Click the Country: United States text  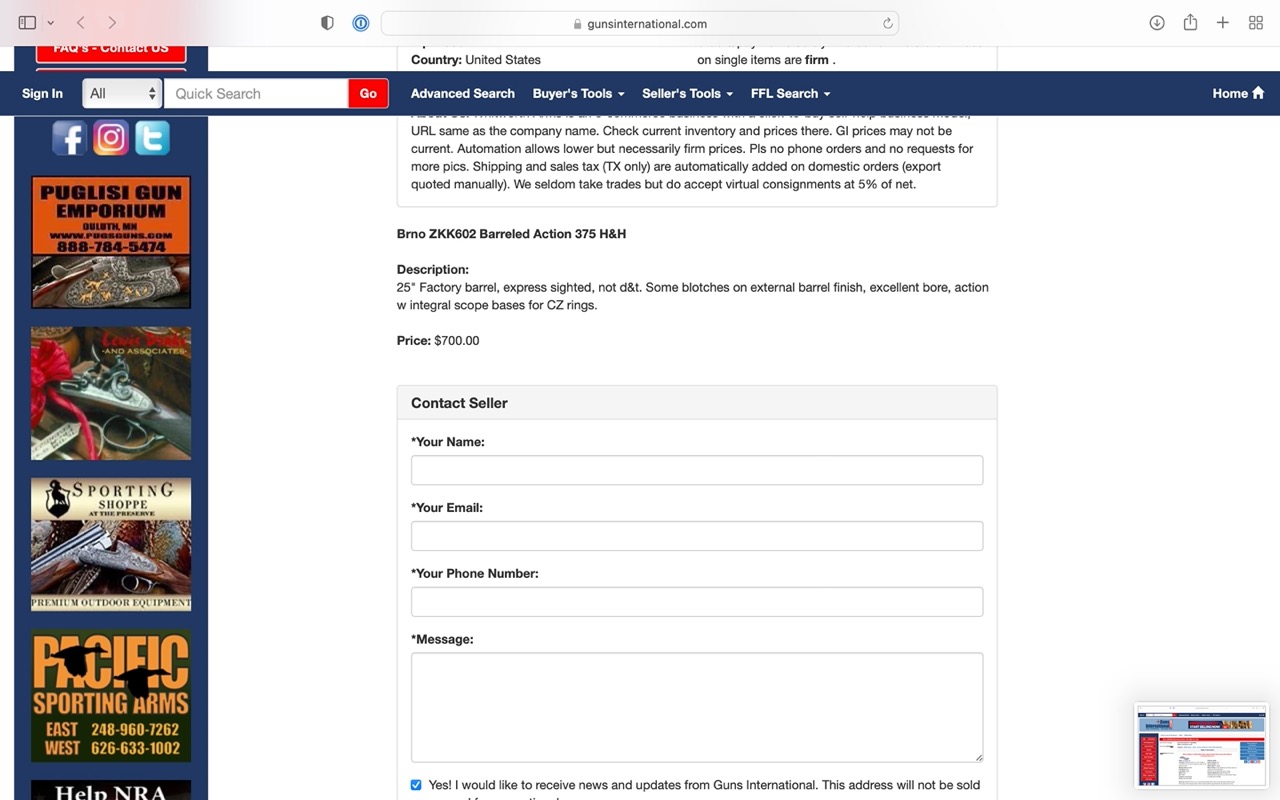coord(476,60)
